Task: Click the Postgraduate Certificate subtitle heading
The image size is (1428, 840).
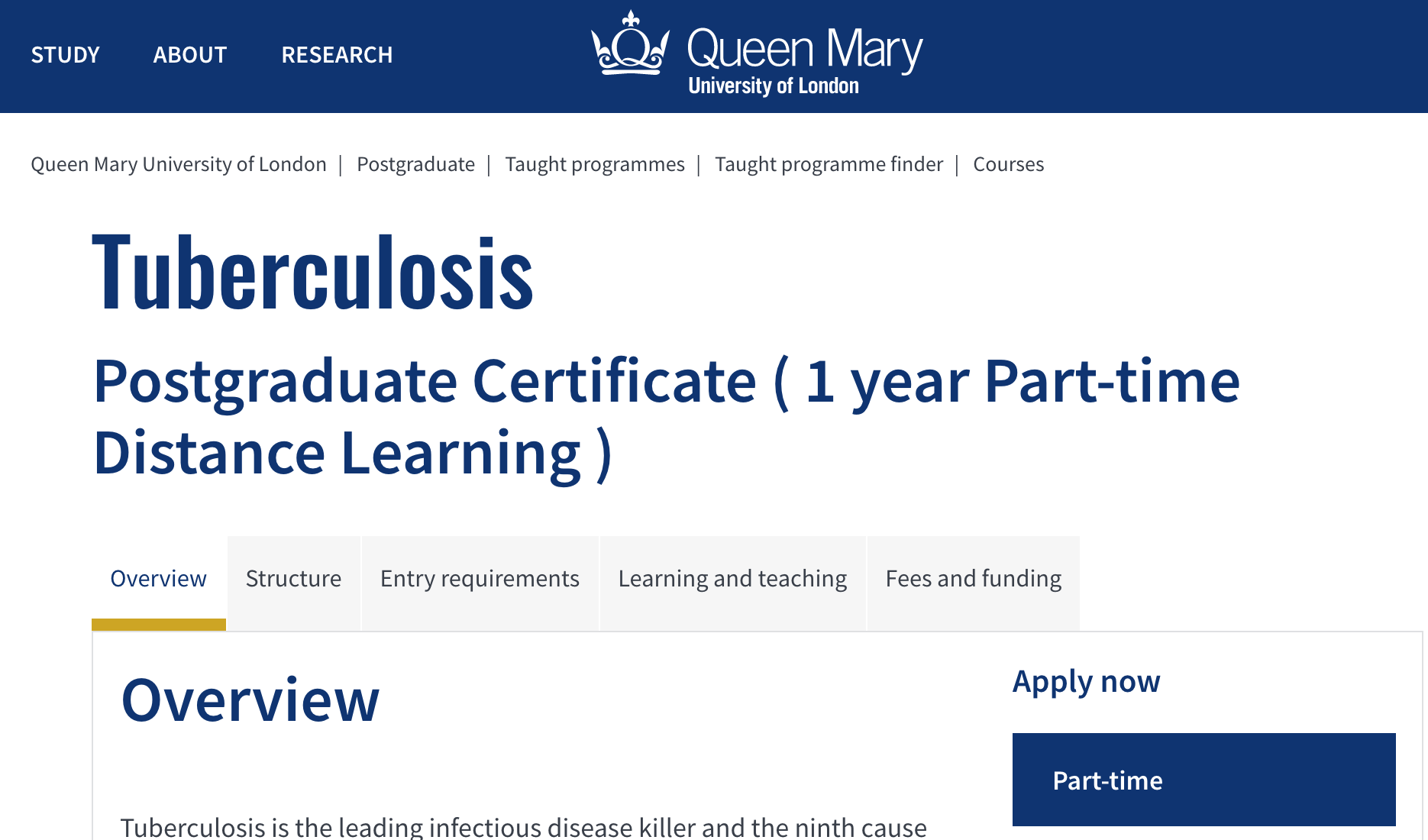Action: tap(667, 417)
